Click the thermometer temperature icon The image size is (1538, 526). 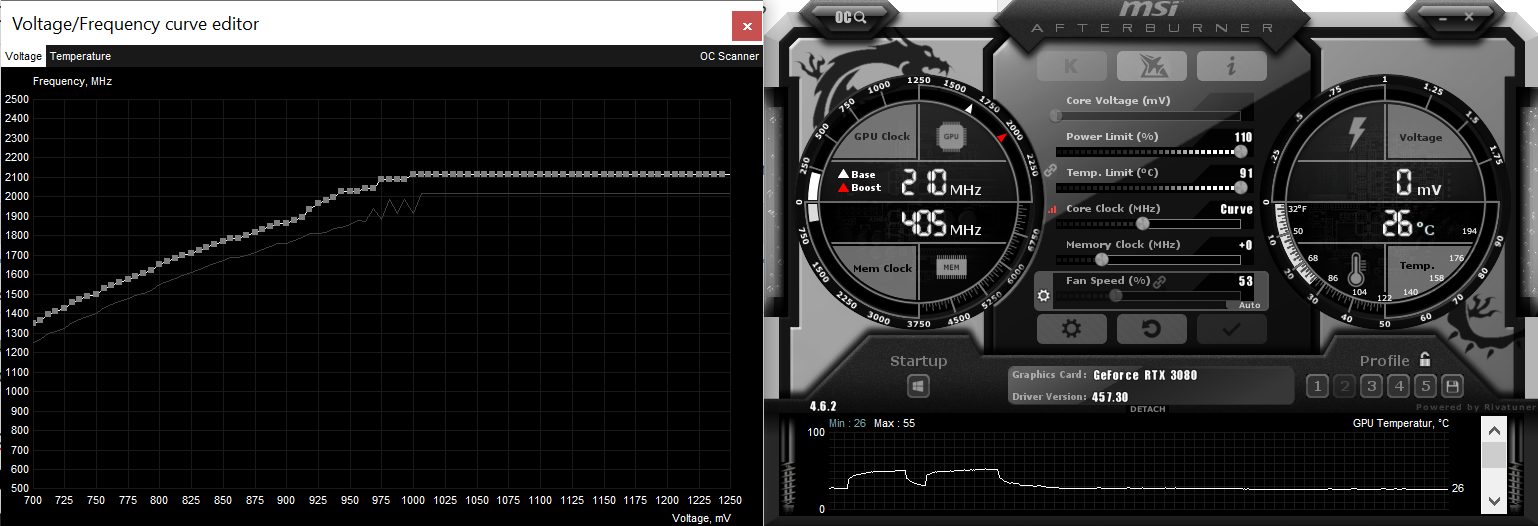click(1356, 268)
